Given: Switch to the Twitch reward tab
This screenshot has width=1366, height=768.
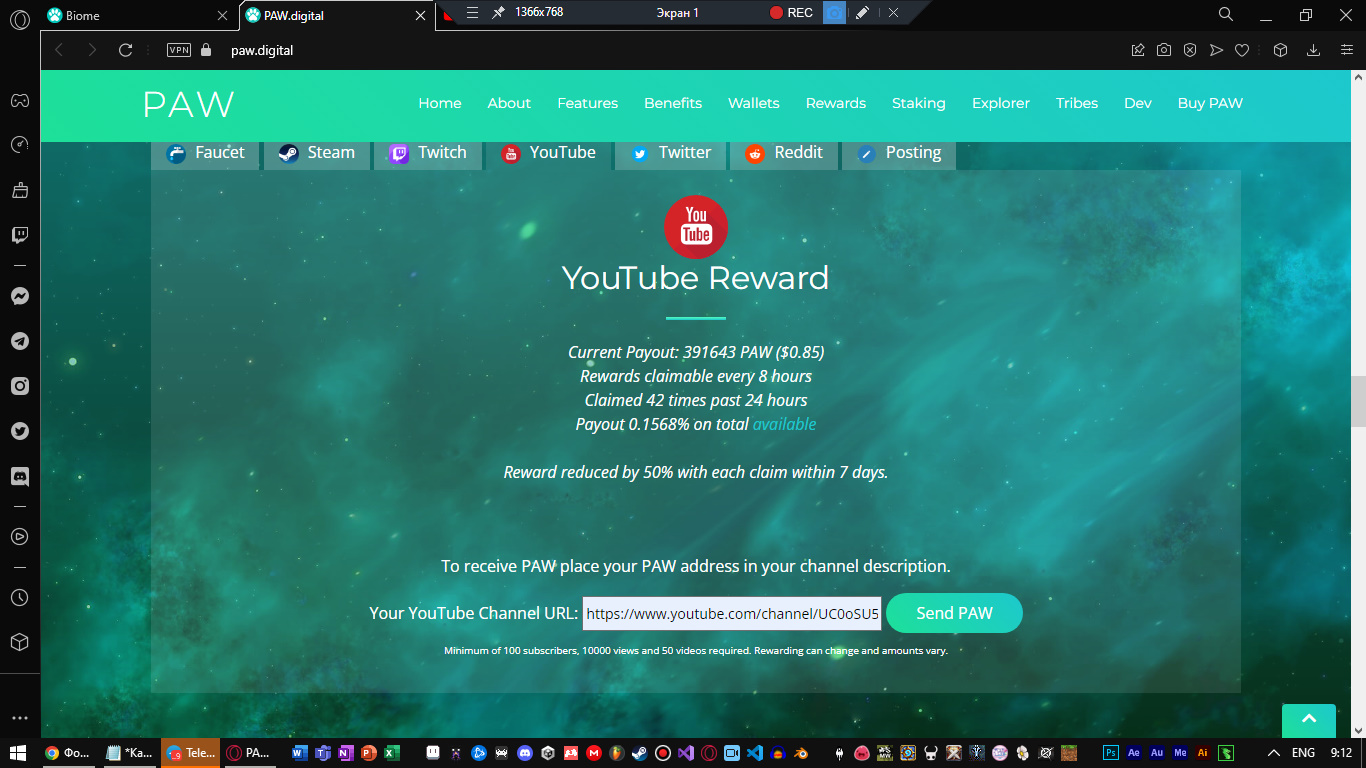Looking at the screenshot, I should [x=428, y=153].
